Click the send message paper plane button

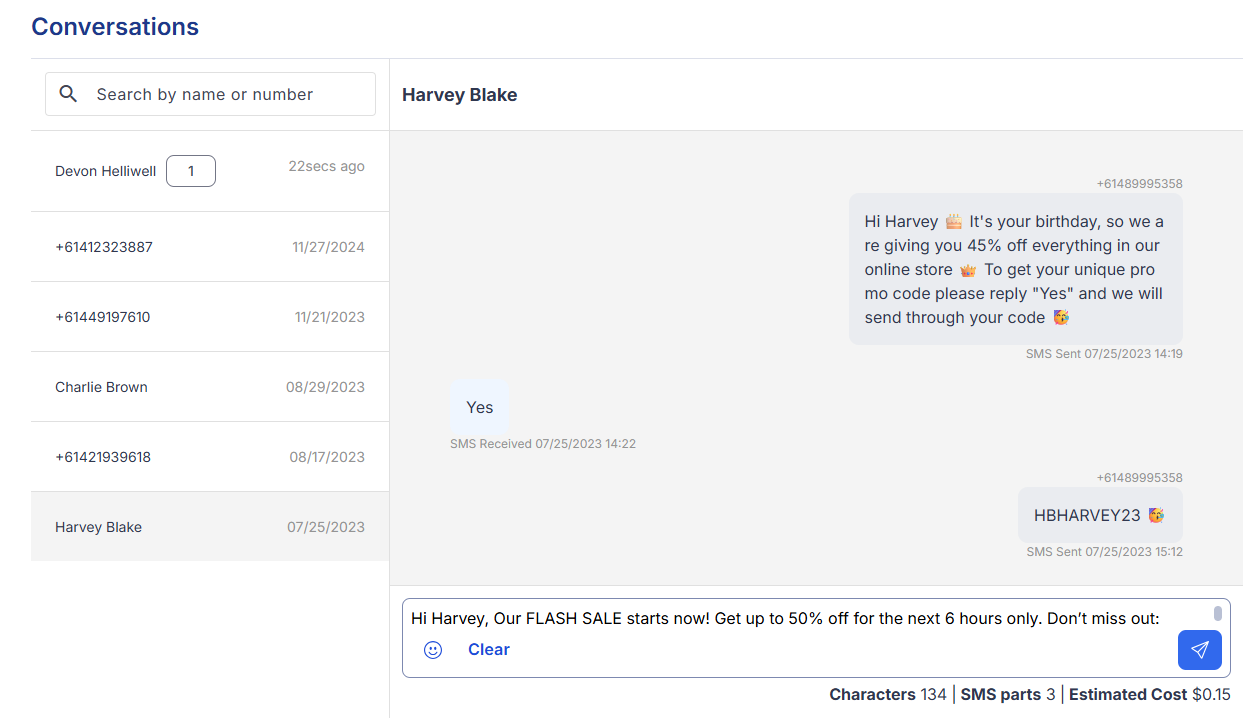[1199, 650]
